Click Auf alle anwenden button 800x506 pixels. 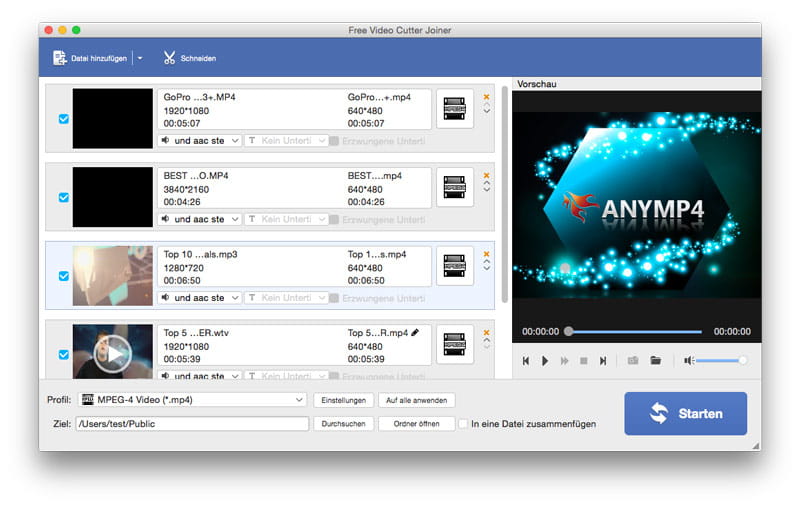pyautogui.click(x=416, y=400)
